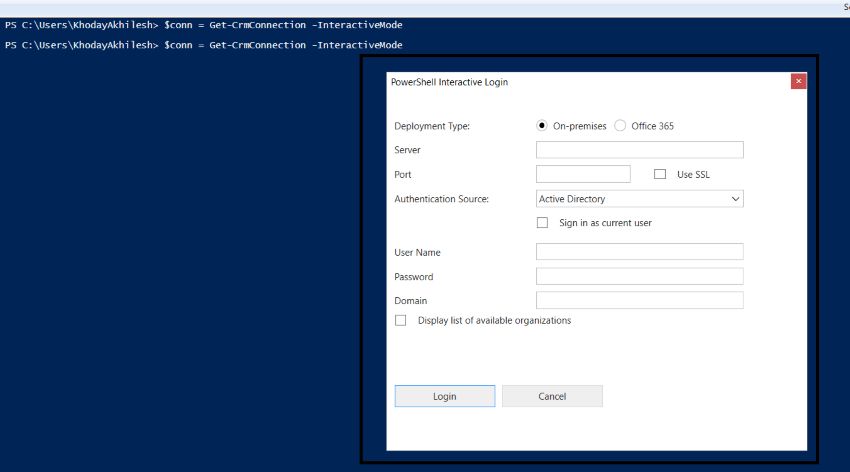Click the Login button

click(445, 396)
